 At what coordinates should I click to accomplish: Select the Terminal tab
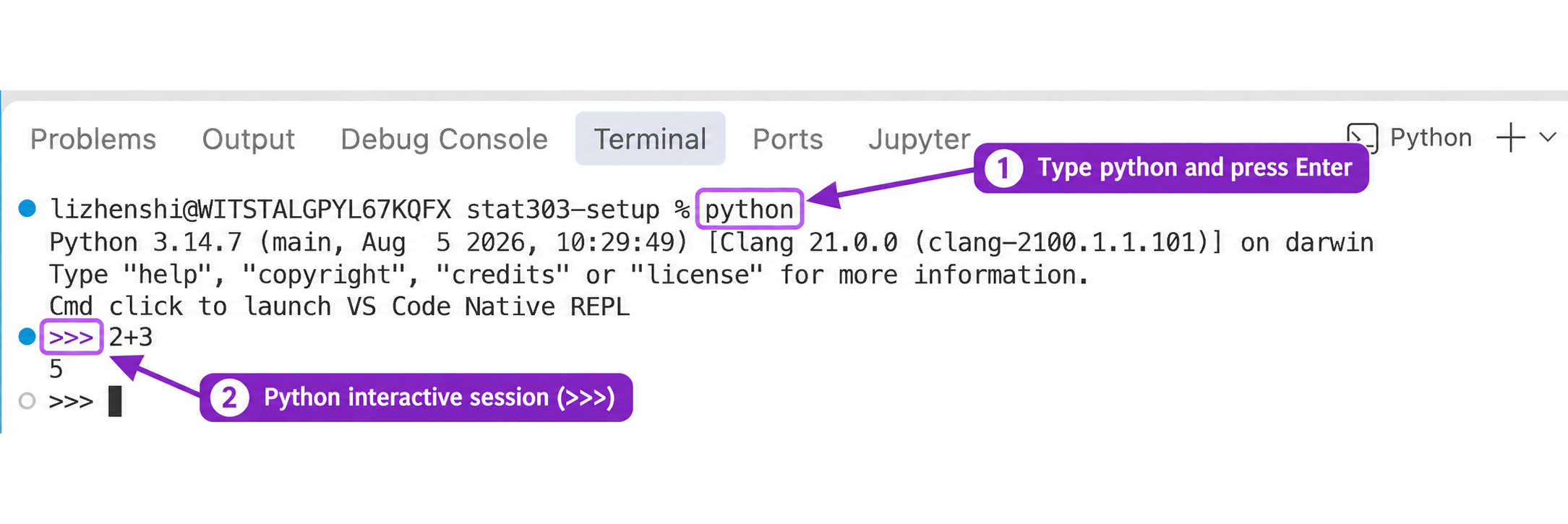(650, 139)
